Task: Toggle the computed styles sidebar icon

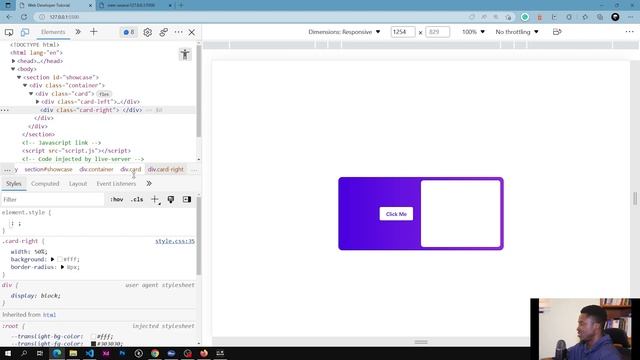Action: 187,199
